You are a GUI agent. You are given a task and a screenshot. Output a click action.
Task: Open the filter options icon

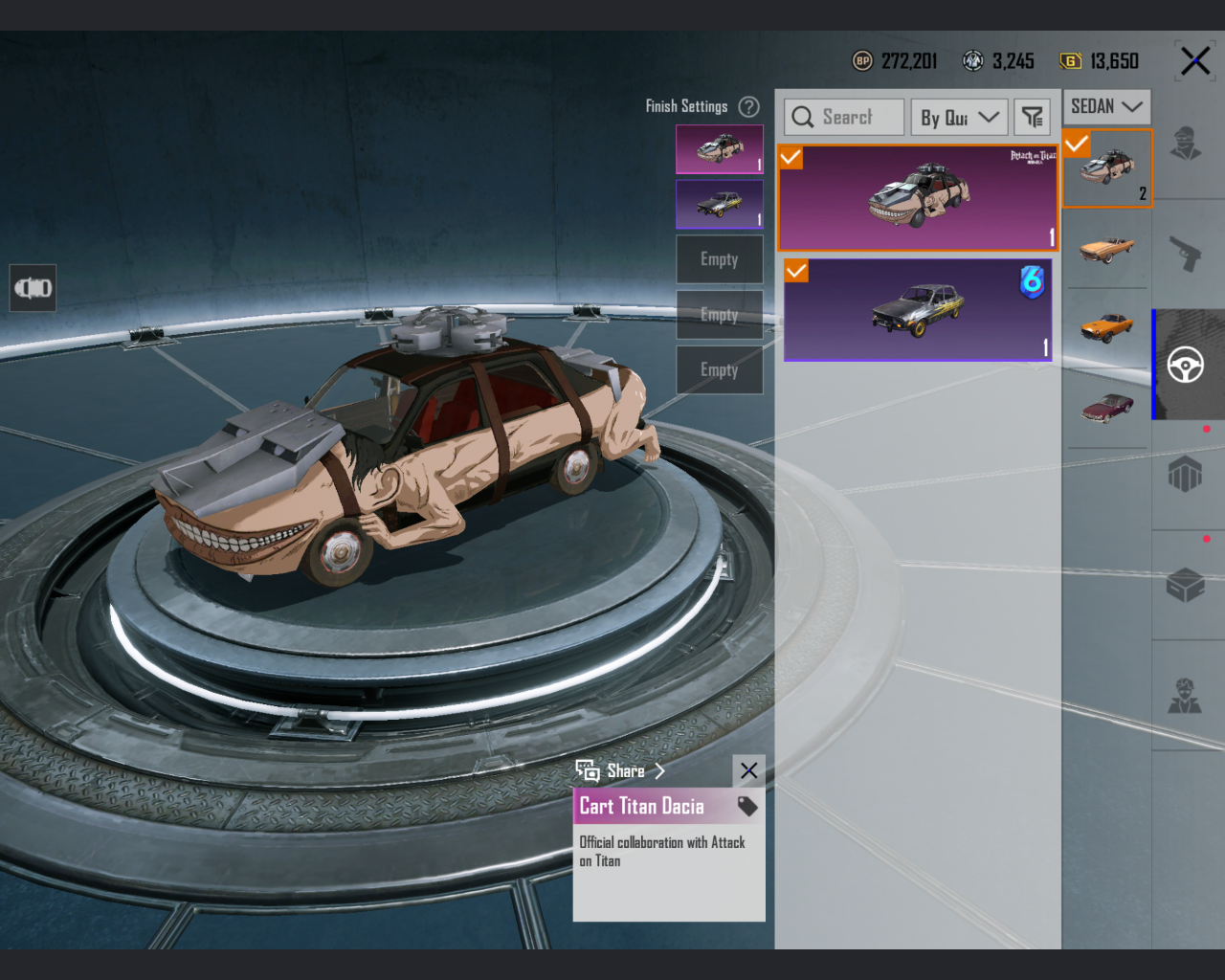click(1032, 117)
